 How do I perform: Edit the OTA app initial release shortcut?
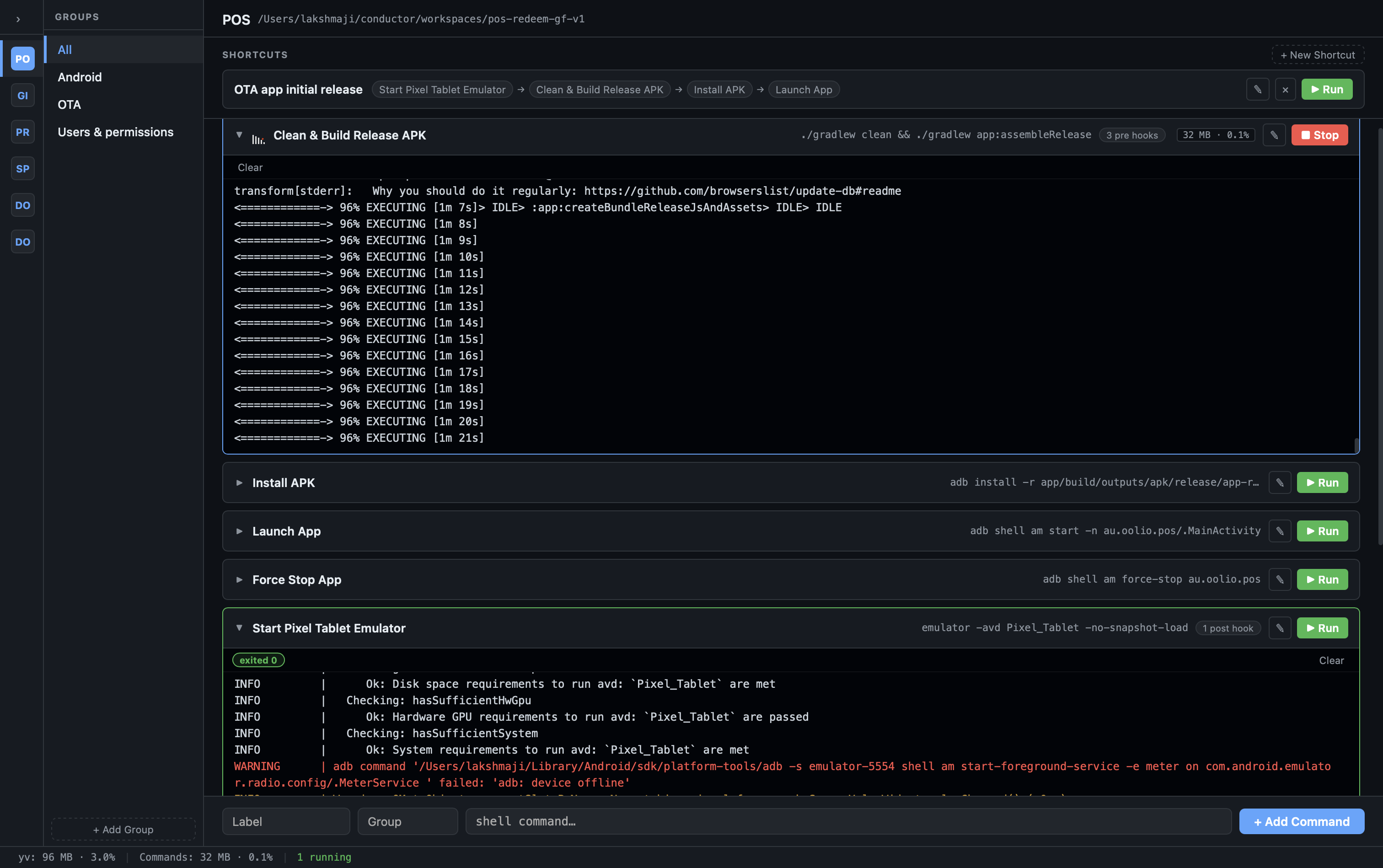(1257, 90)
